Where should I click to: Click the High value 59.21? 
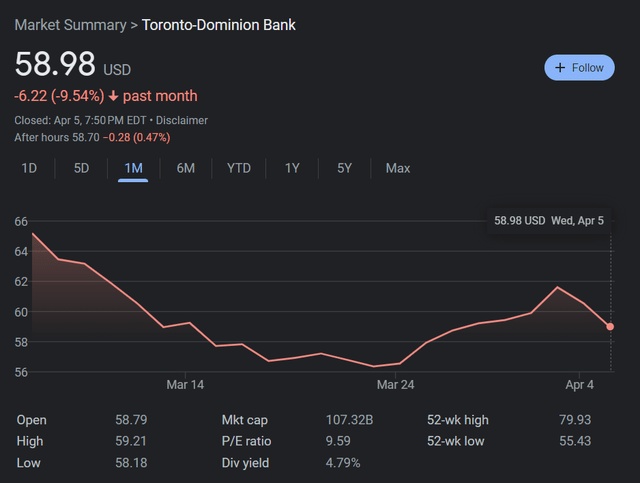(x=131, y=441)
